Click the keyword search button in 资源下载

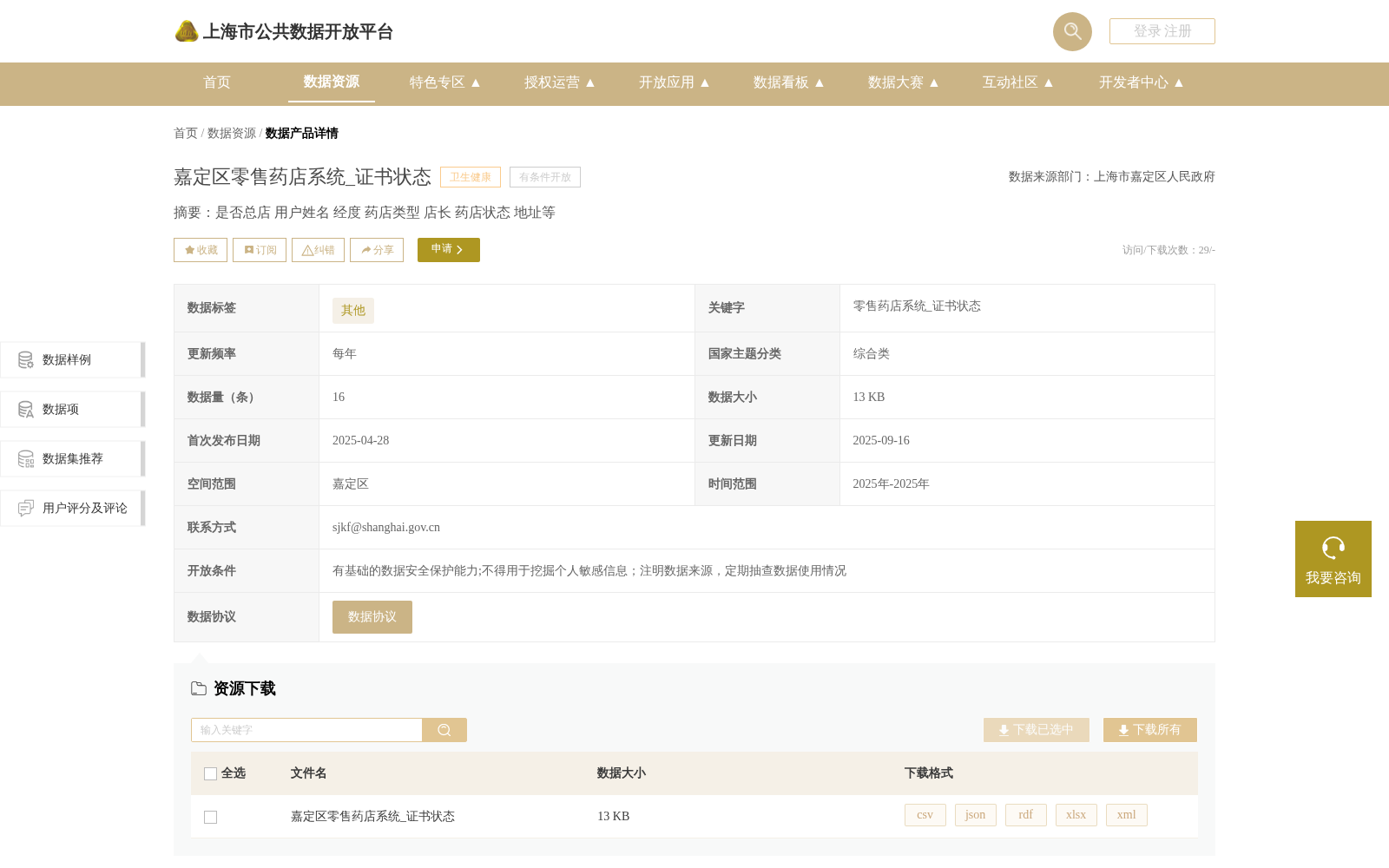coord(444,730)
